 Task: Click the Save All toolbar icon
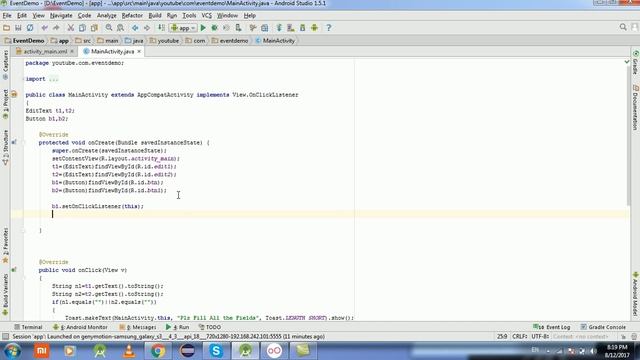[x=18, y=28]
